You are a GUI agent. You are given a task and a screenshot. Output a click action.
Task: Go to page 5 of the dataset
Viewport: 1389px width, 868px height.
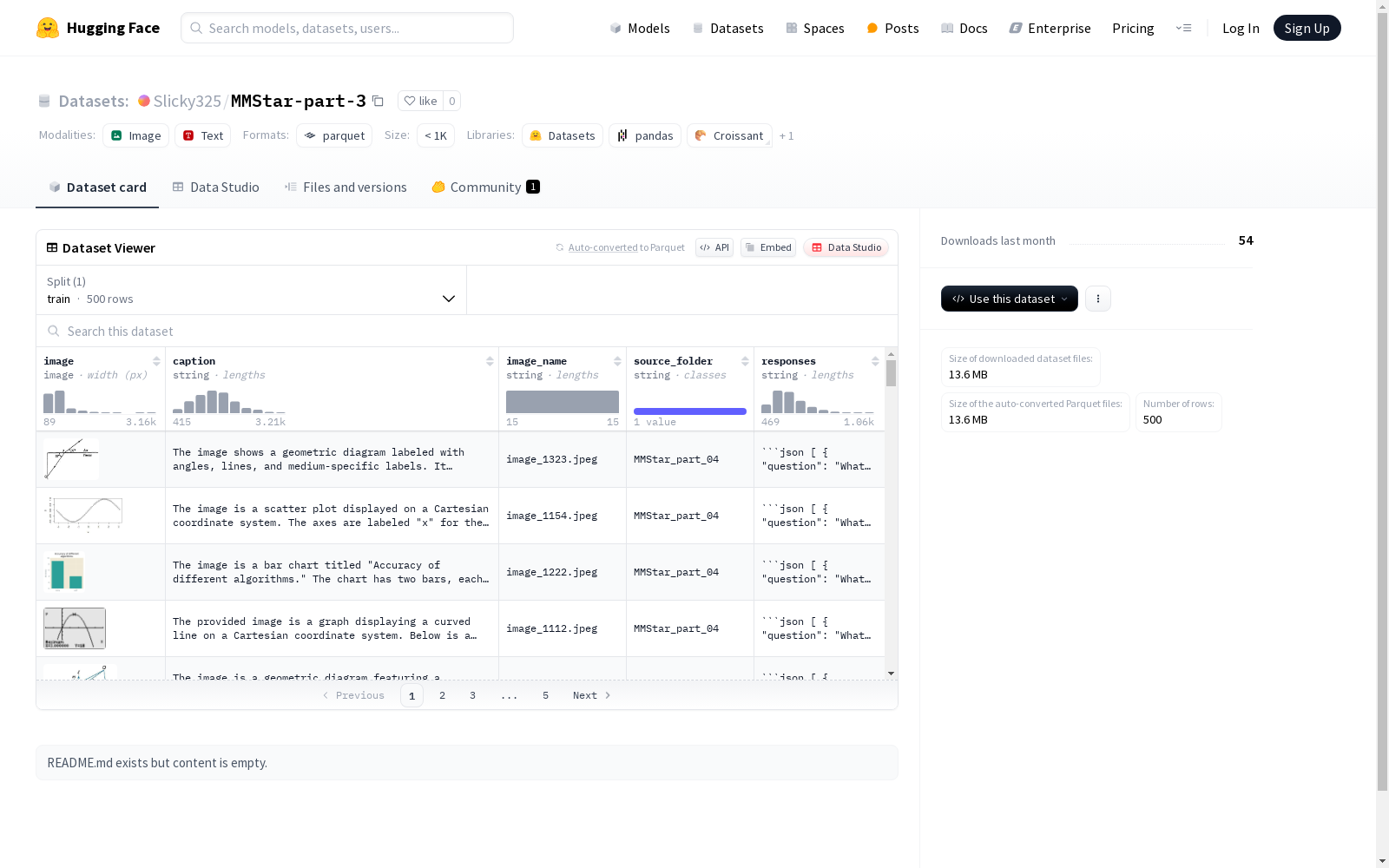pos(545,695)
